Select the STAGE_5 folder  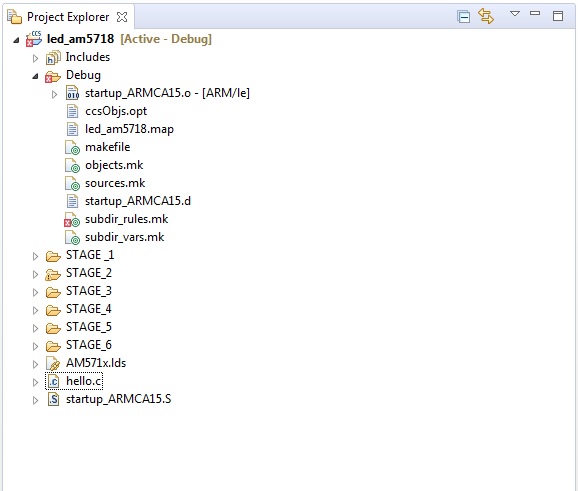[x=88, y=327]
